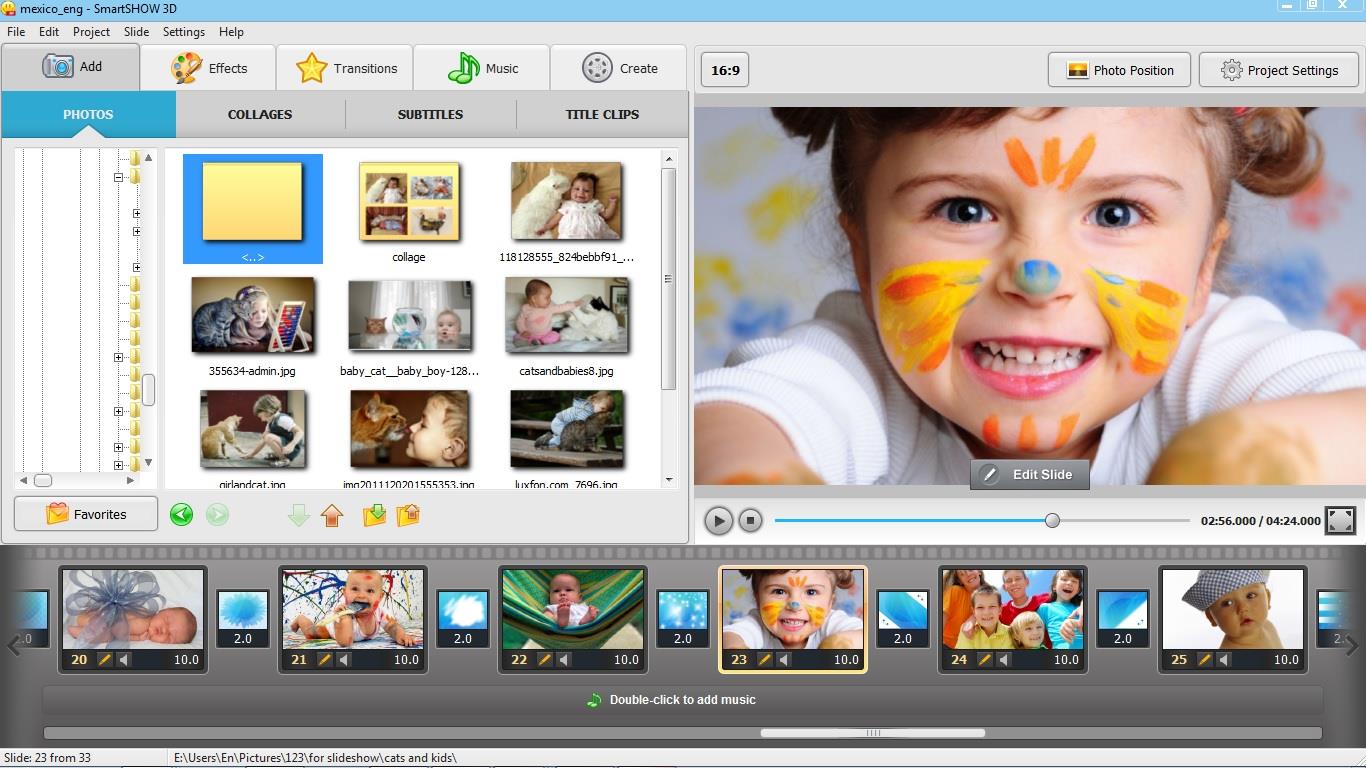Remove slide with the orange up arrow
The image size is (1366, 768).
332,515
